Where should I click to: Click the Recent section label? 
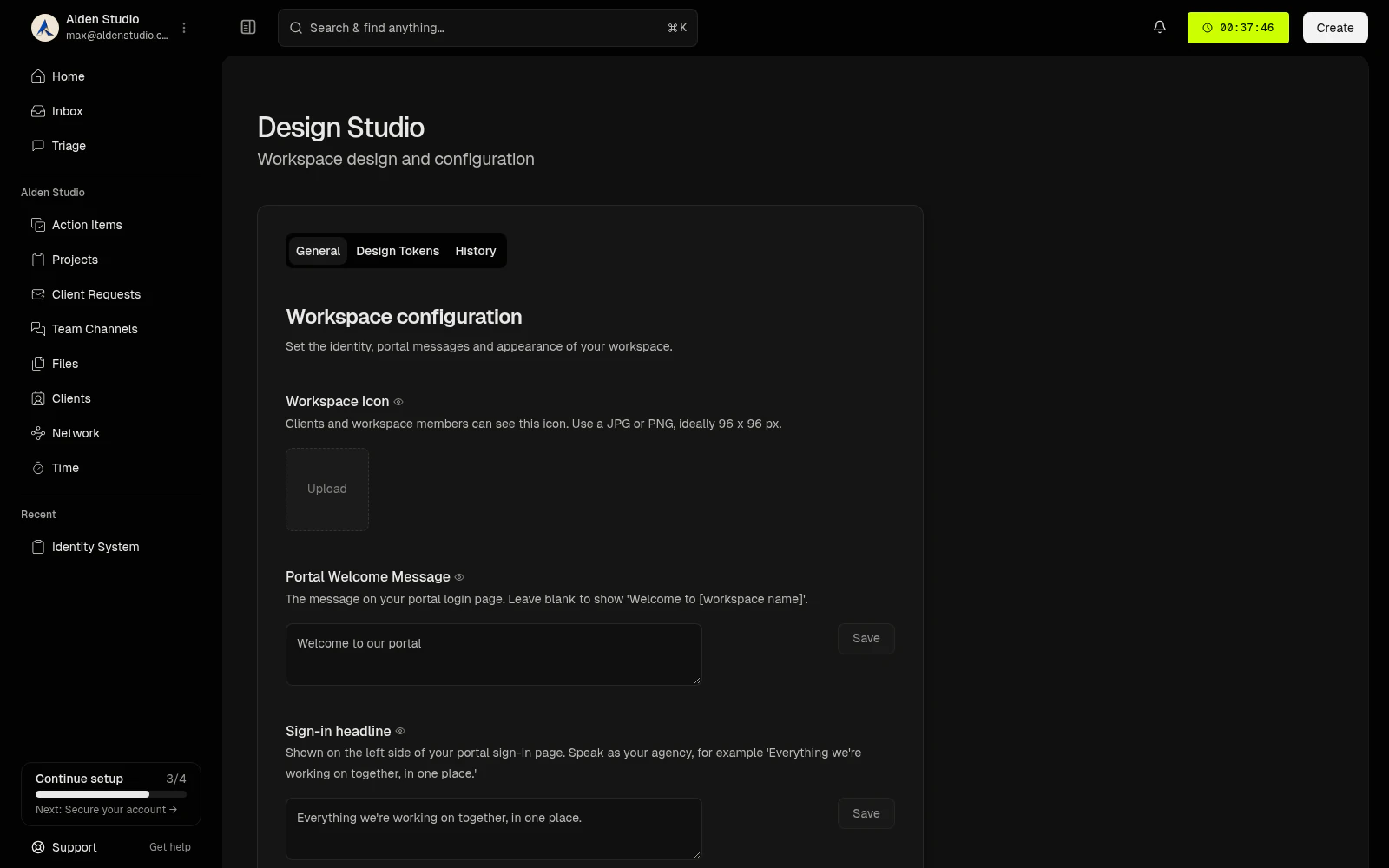coord(38,515)
